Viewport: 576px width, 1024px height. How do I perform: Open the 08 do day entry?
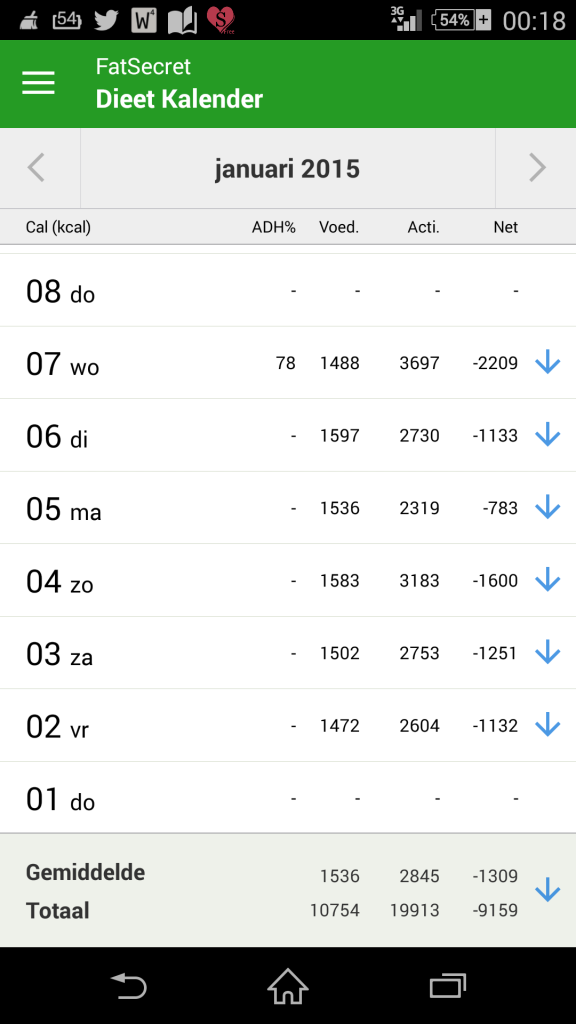click(288, 291)
